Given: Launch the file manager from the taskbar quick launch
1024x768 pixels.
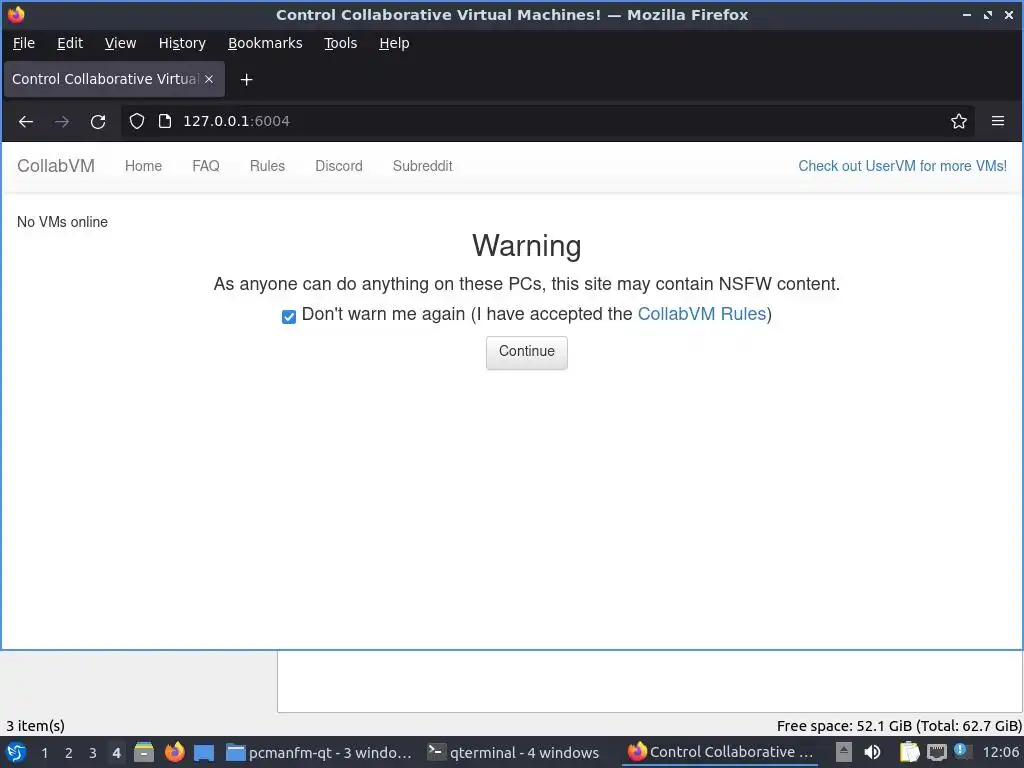Looking at the screenshot, I should [144, 752].
